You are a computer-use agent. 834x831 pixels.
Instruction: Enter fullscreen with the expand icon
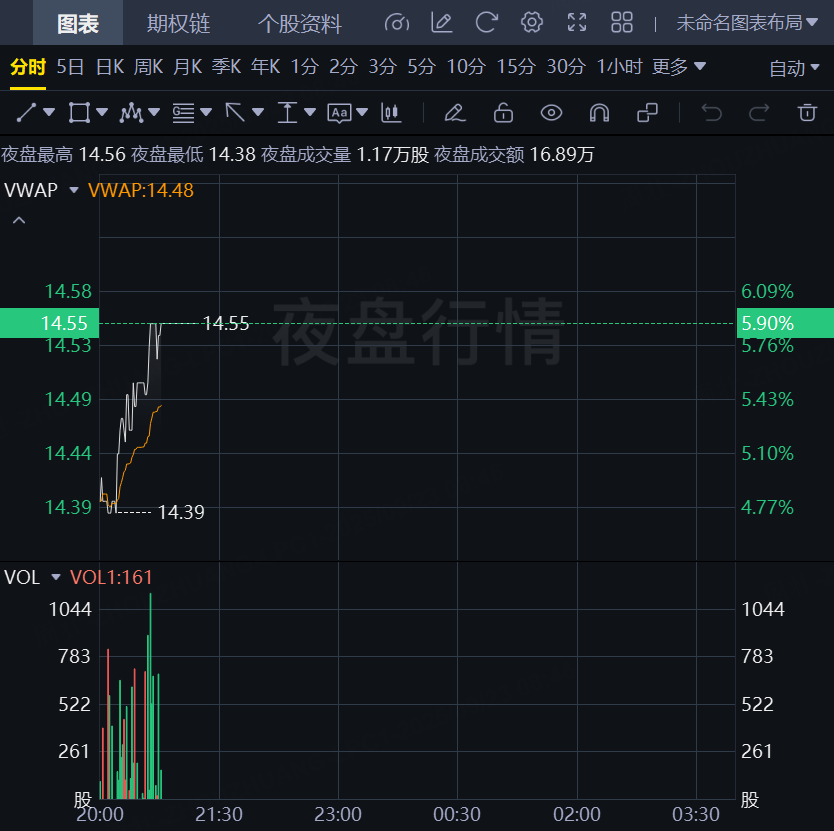[577, 23]
